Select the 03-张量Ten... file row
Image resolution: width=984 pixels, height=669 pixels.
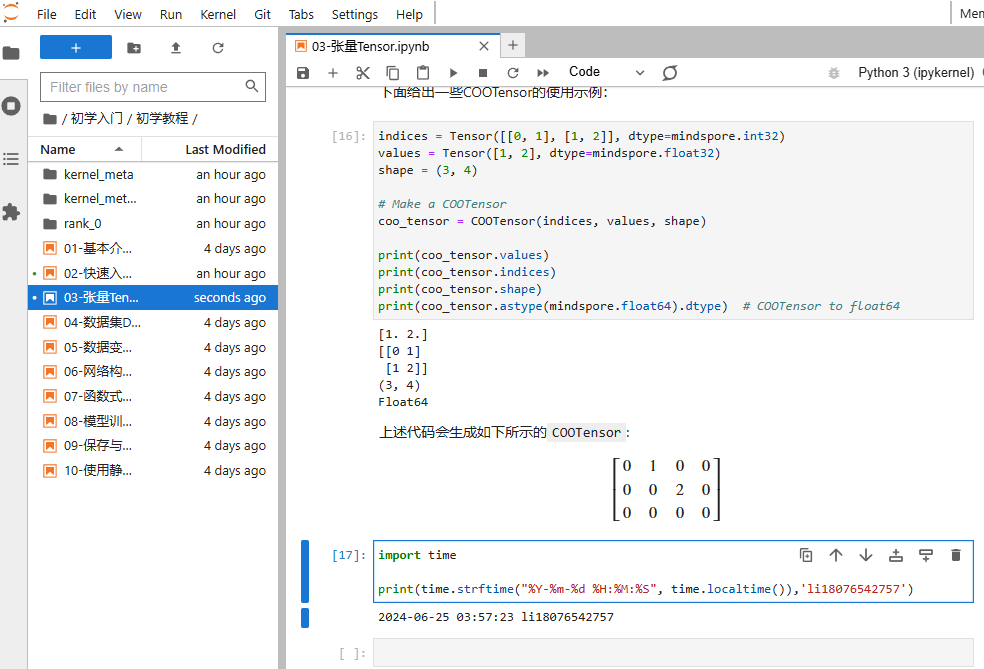point(153,297)
